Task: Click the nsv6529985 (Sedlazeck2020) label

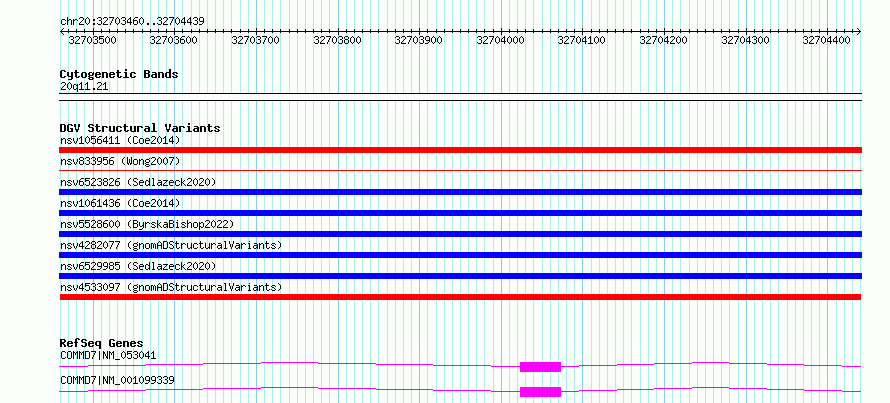Action: tap(138, 266)
